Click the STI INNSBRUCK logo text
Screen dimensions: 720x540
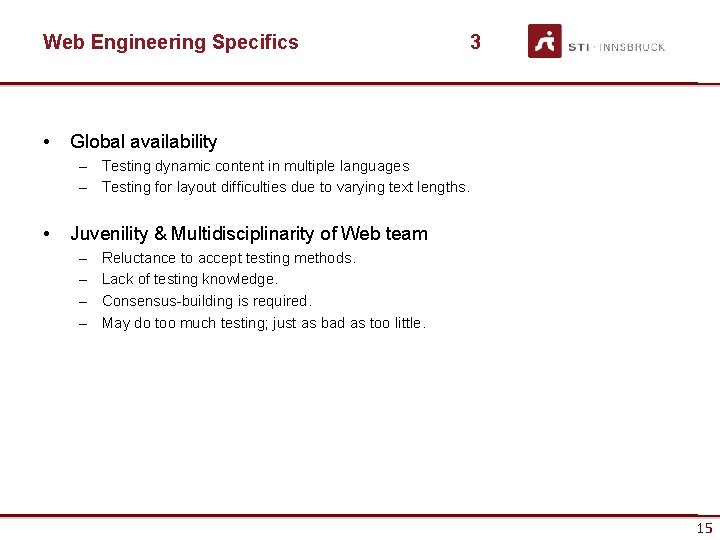click(616, 47)
